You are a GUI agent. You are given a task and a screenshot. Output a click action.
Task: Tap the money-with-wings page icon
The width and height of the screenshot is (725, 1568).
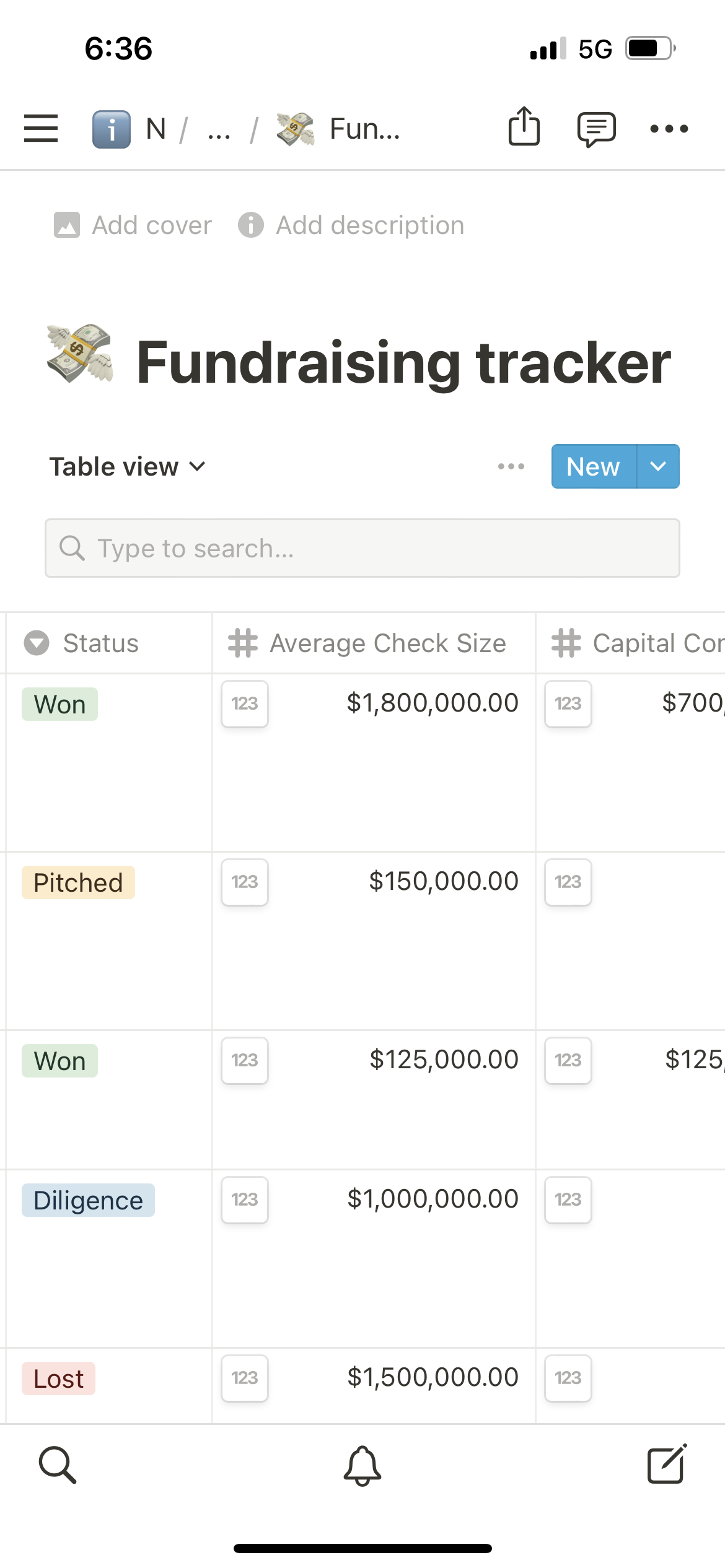[80, 354]
